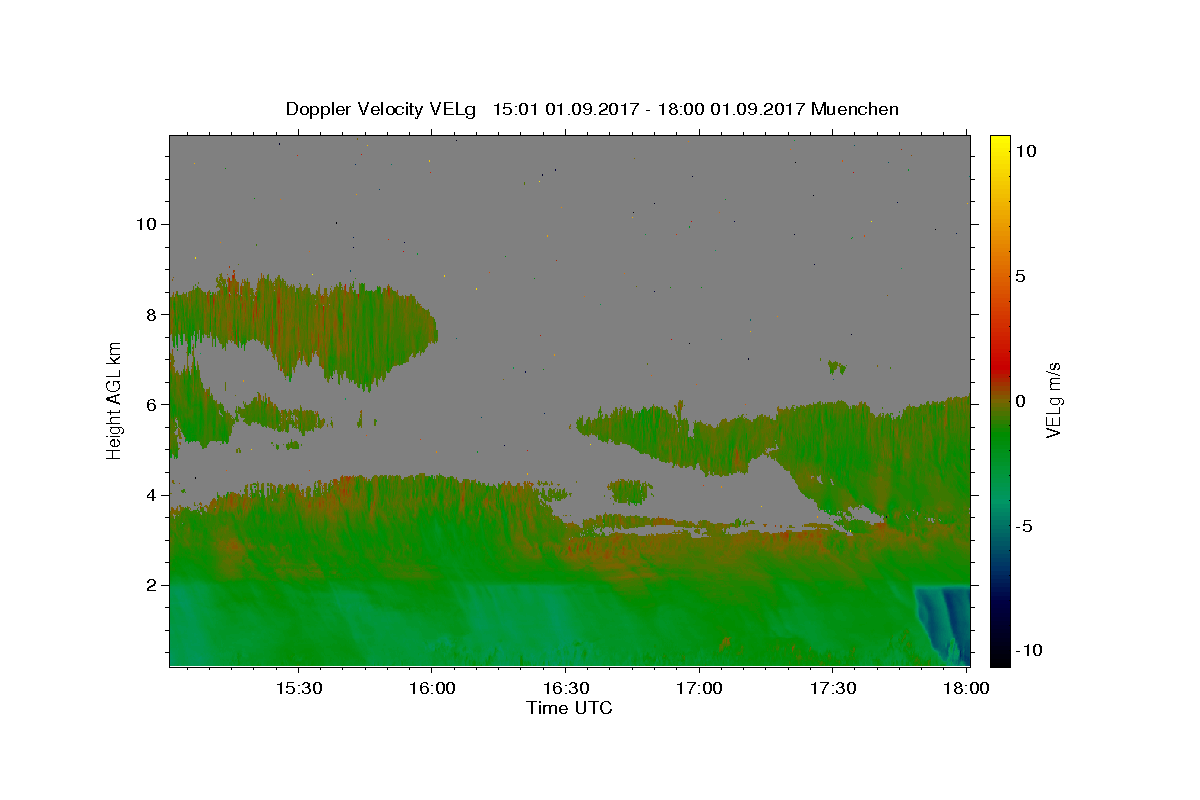Click the 16:30 time axis label
The width and height of the screenshot is (1200, 800).
[565, 689]
